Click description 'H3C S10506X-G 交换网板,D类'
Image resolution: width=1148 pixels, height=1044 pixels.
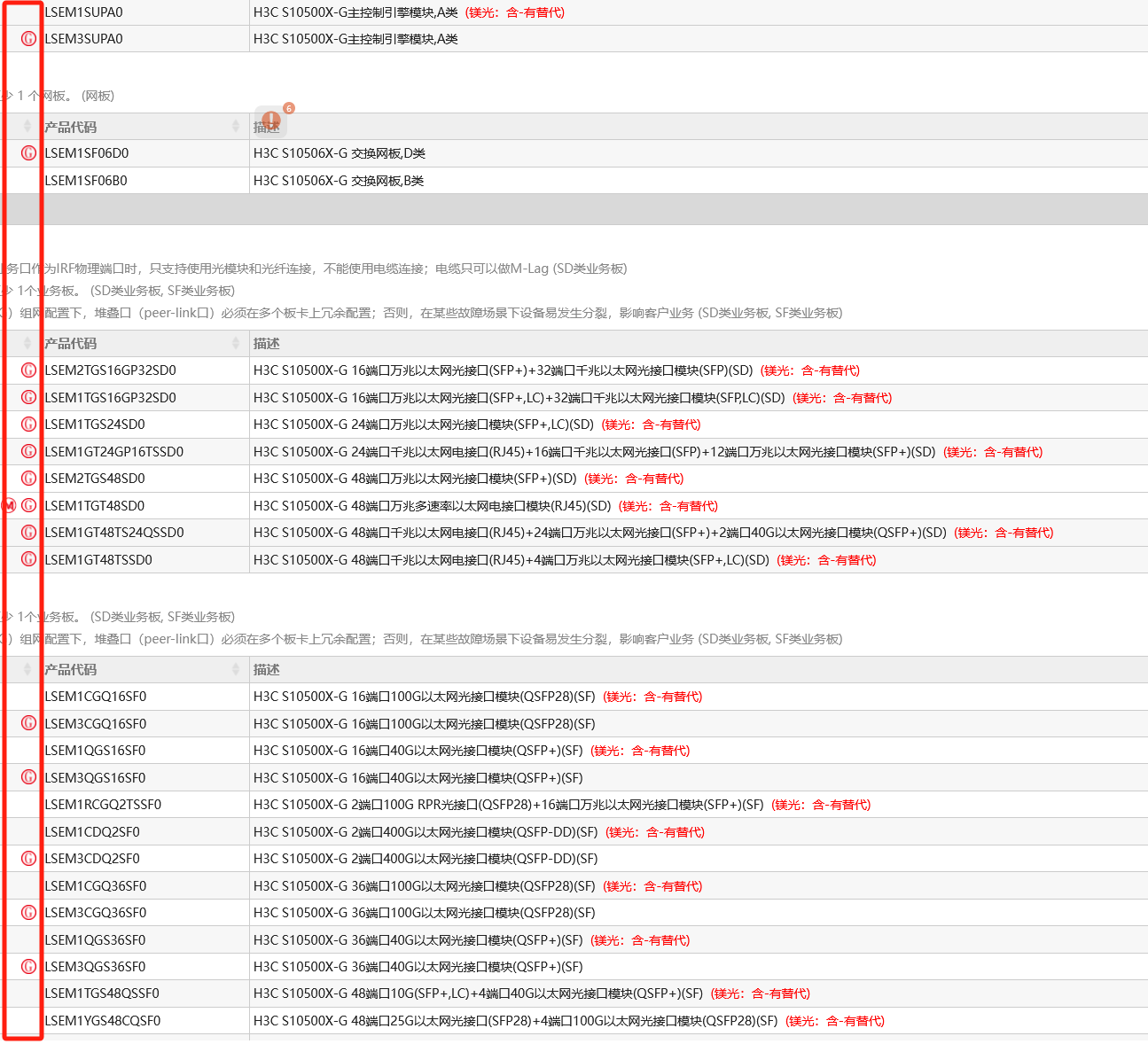click(x=340, y=153)
